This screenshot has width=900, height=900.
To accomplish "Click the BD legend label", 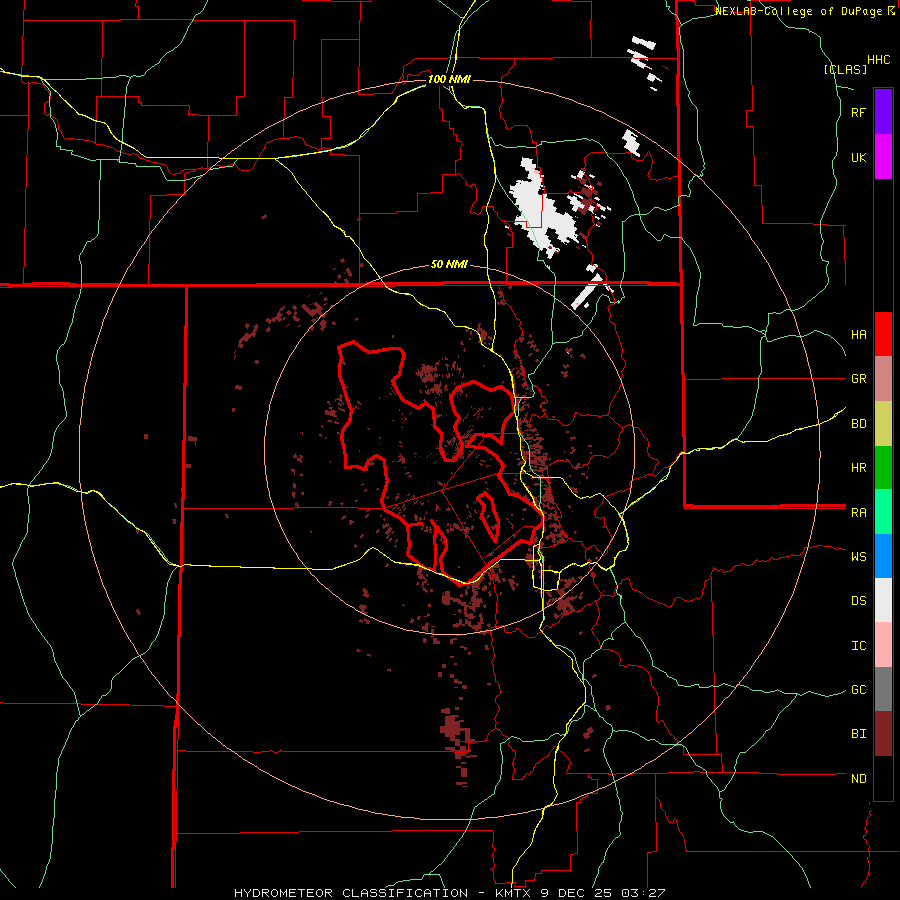I will click(x=859, y=424).
